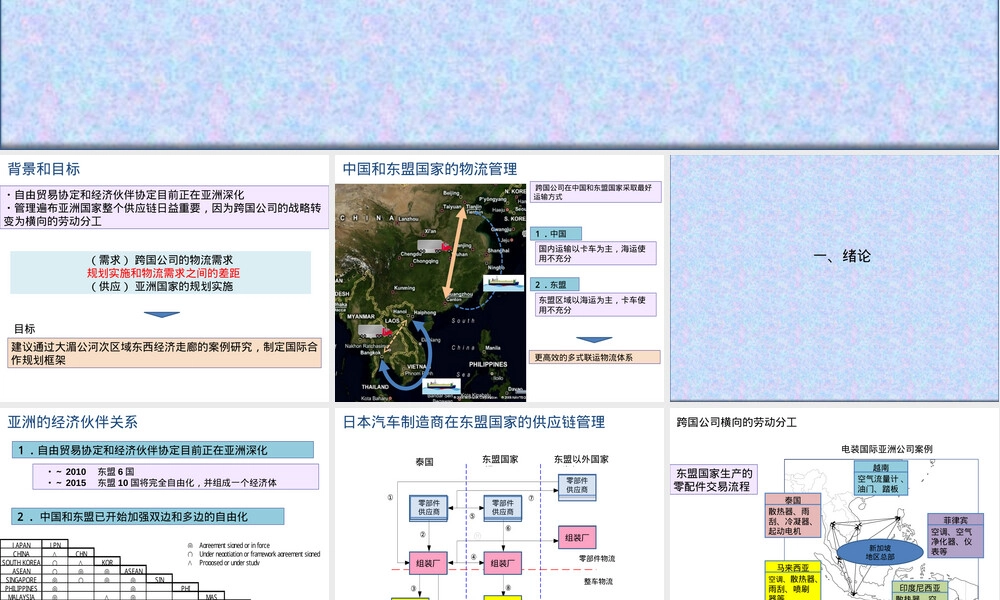
Task: Click the box 国内运输以卡车为主，海运使用不充分
Action: coord(596,253)
